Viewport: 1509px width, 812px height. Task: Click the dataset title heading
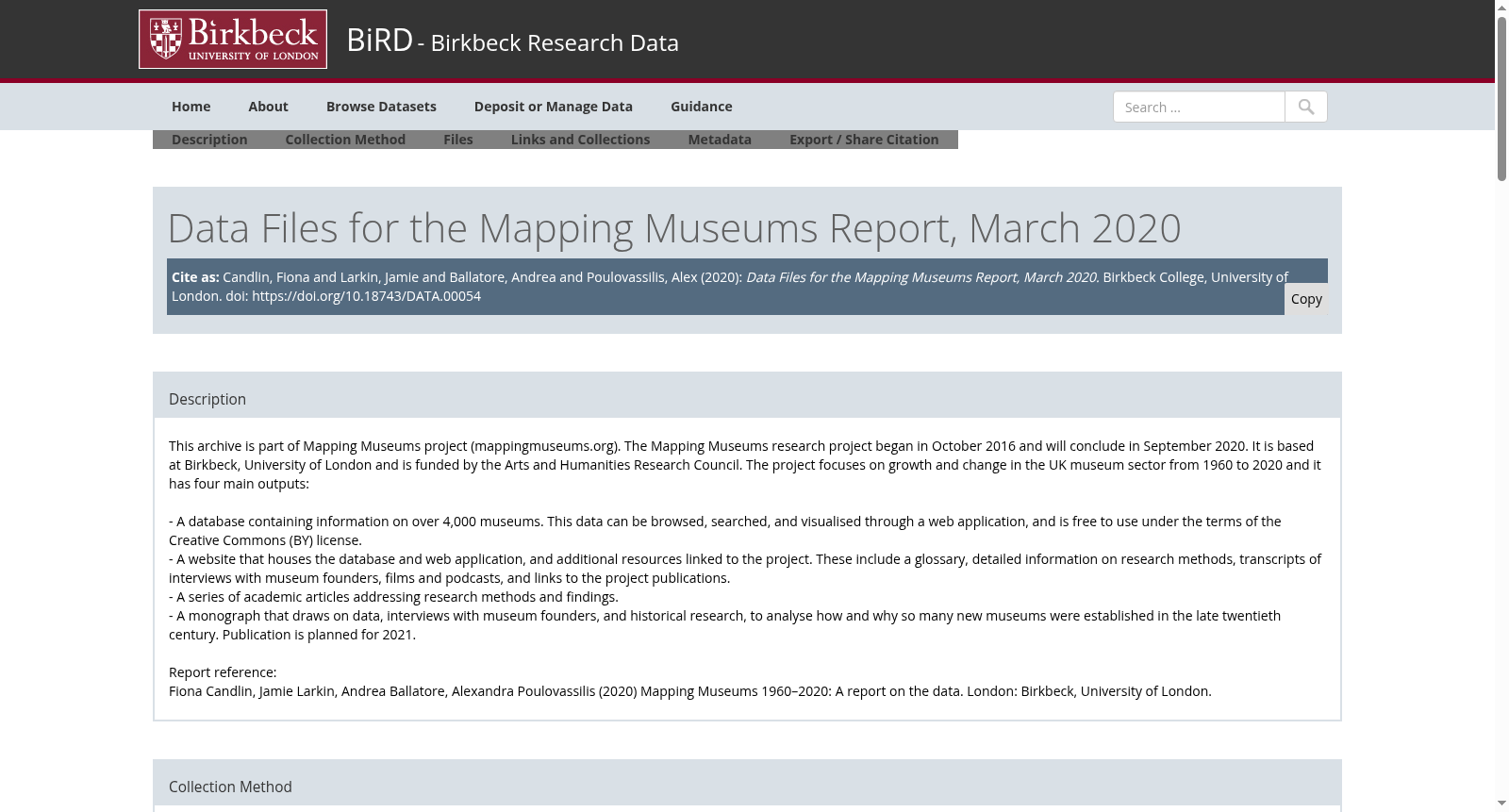[674, 228]
